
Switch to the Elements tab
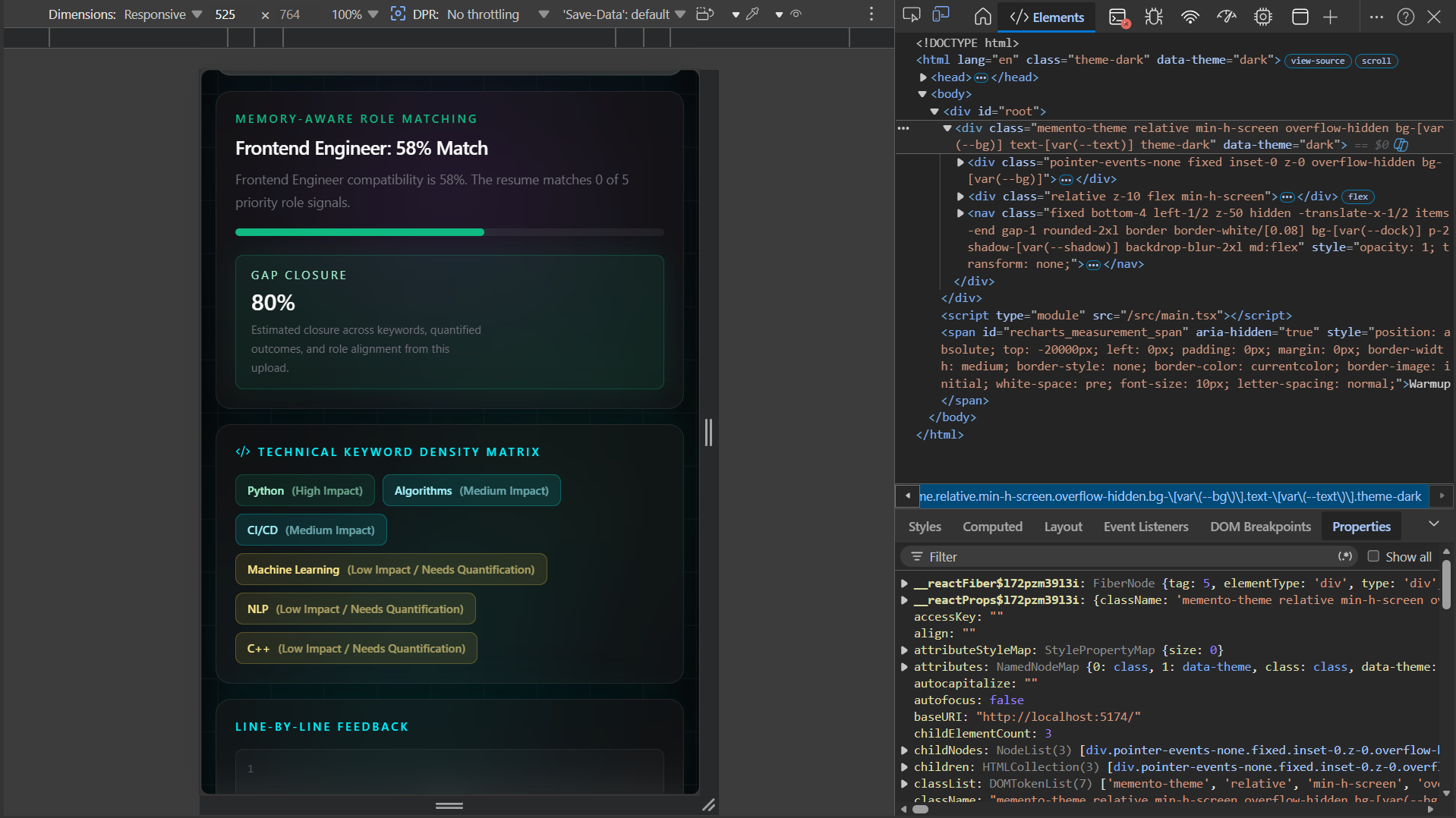coord(1047,17)
